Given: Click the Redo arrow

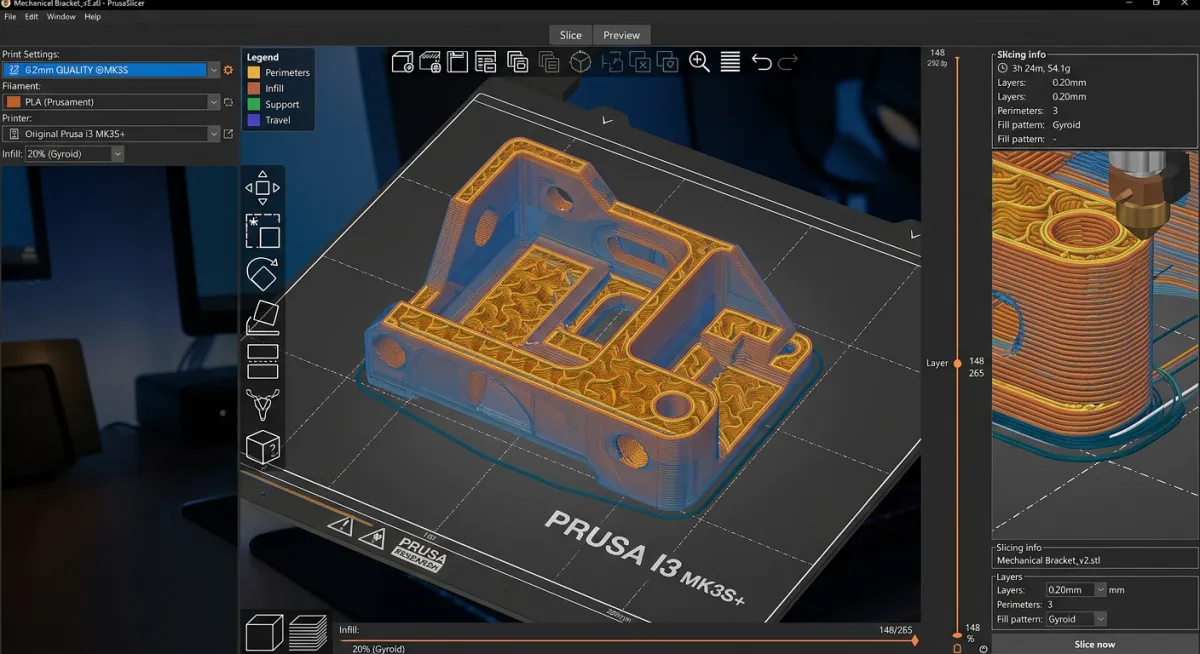Looking at the screenshot, I should (x=788, y=62).
